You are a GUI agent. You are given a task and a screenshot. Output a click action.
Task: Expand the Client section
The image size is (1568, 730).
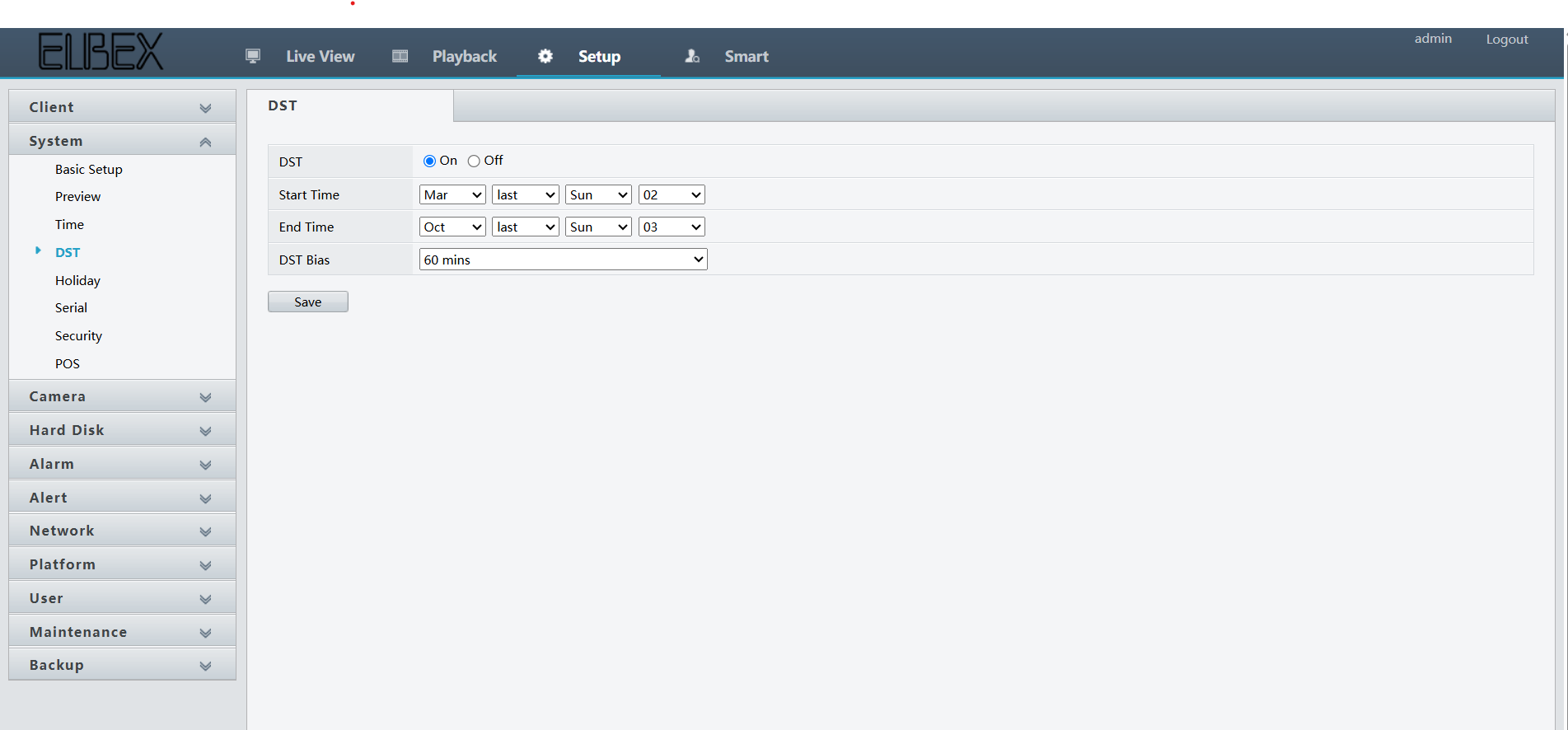click(x=122, y=107)
